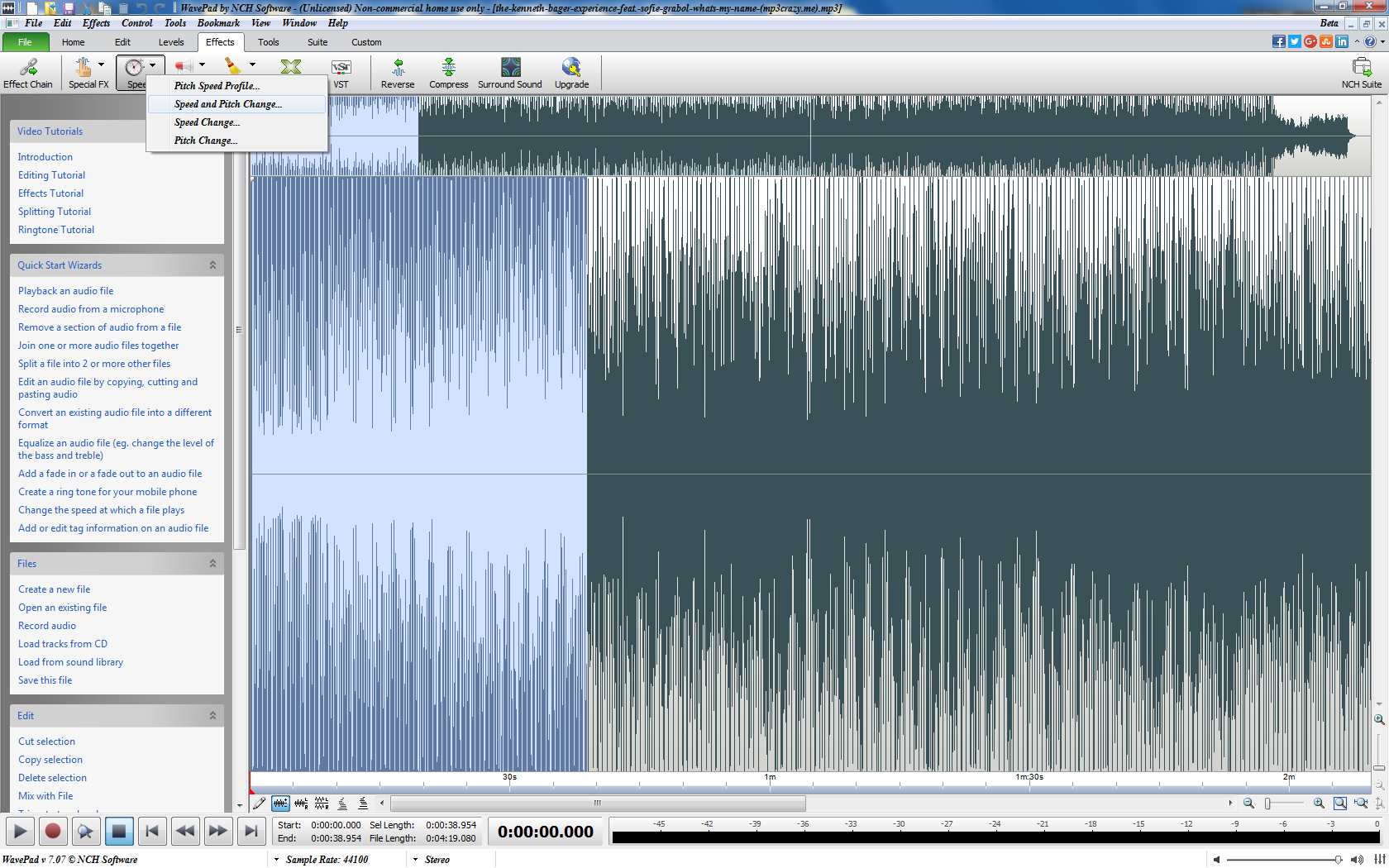Collapse the Edit panel

(212, 716)
